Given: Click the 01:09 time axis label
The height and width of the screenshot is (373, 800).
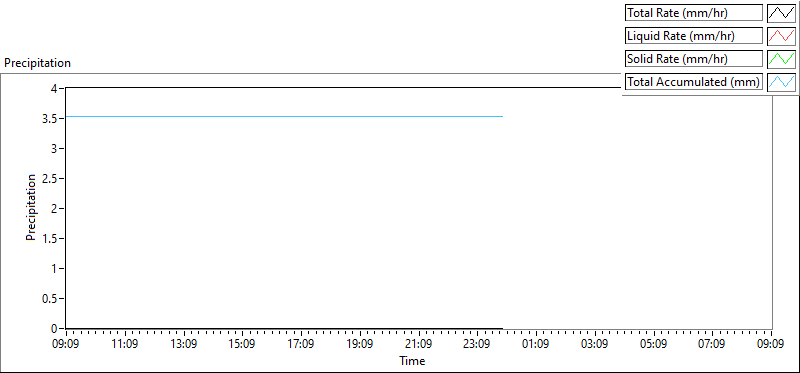Looking at the screenshot, I should point(536,344).
